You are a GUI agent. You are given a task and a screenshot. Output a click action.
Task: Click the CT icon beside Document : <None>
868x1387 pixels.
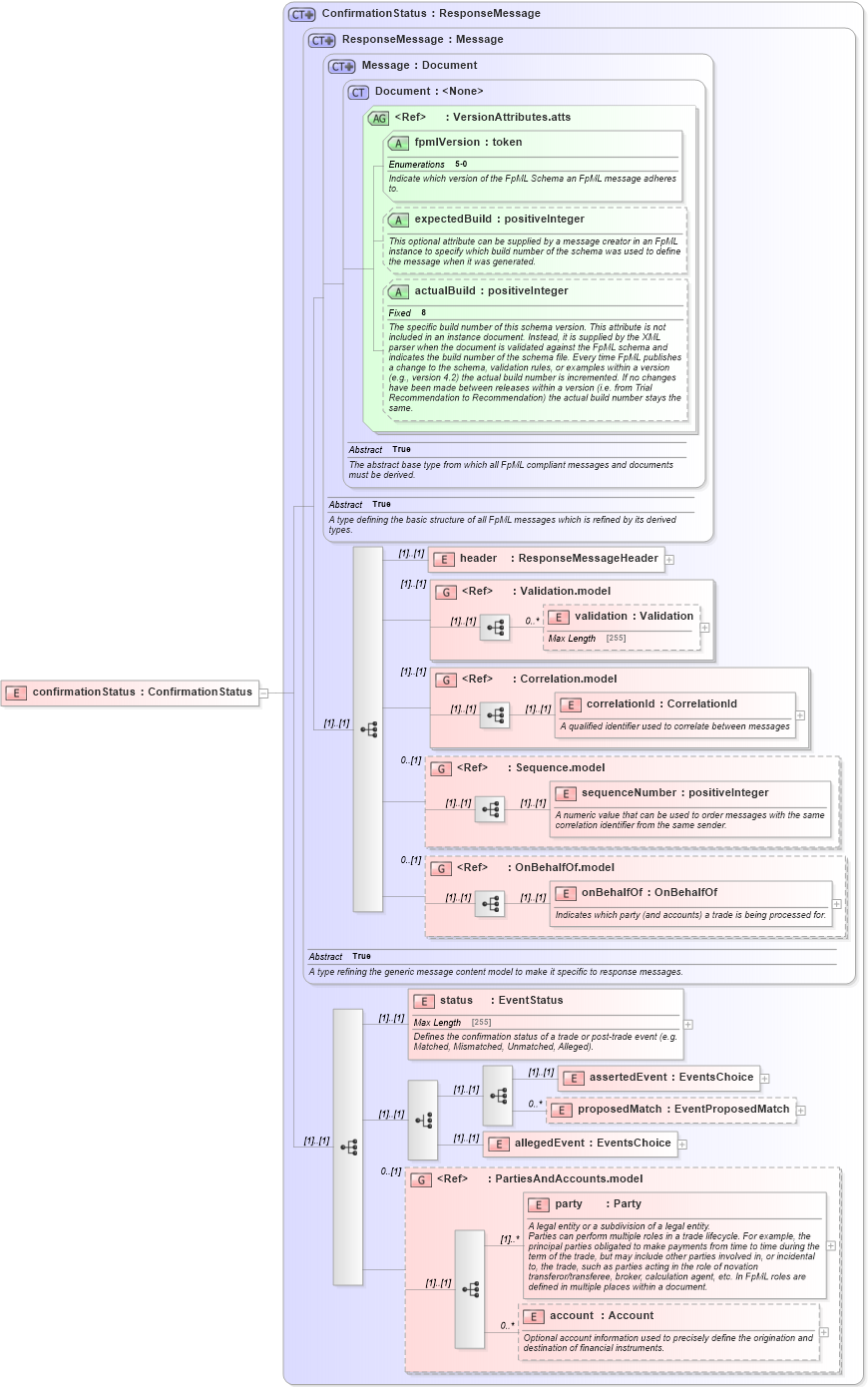point(358,92)
